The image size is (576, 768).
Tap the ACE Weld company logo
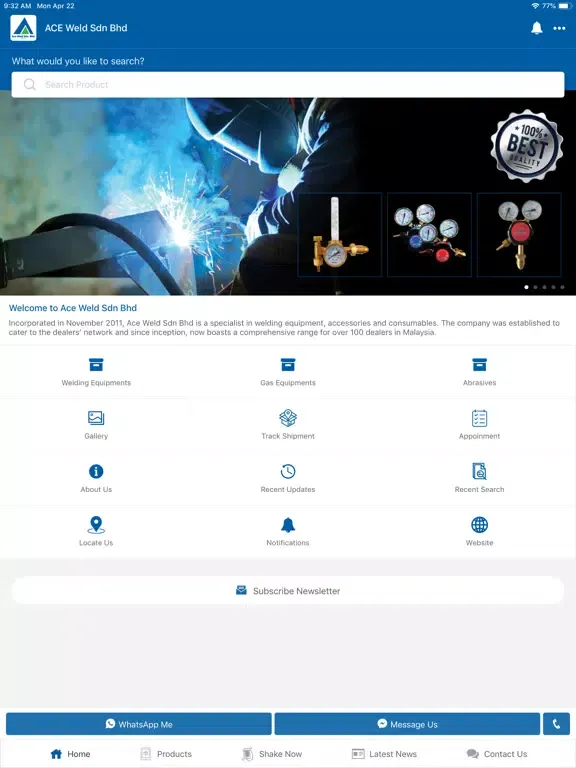click(x=23, y=28)
